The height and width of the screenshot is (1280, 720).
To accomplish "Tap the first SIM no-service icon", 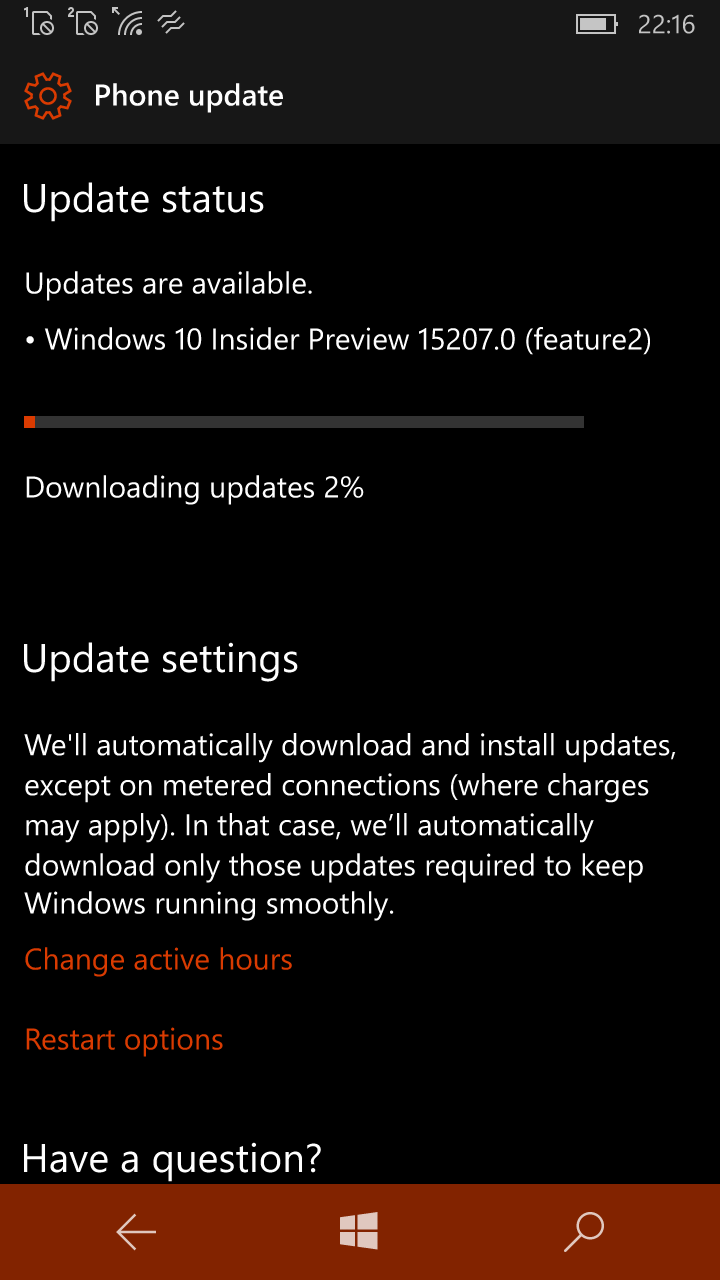I will 38,22.
